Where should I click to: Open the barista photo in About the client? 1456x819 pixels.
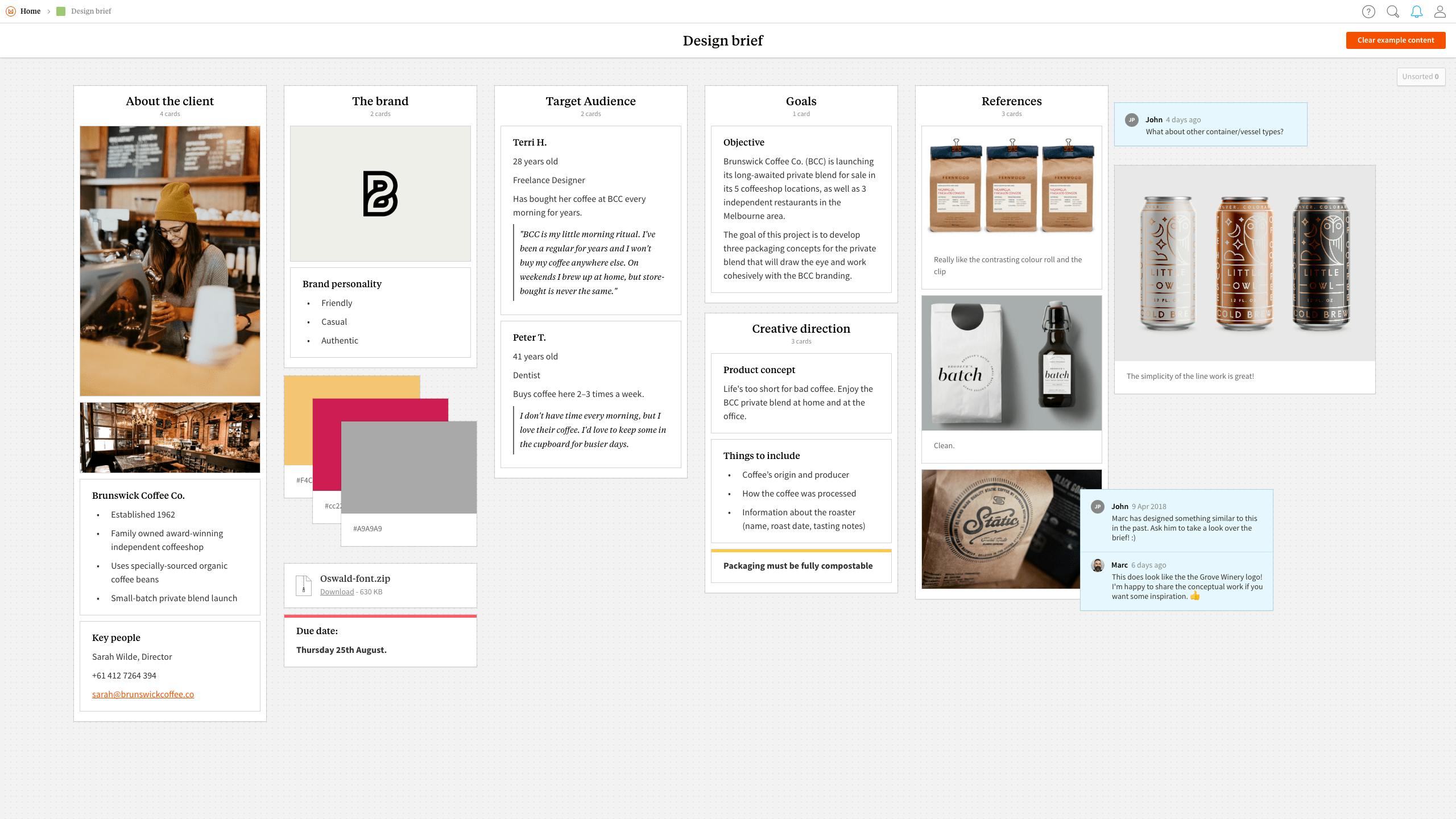click(169, 261)
